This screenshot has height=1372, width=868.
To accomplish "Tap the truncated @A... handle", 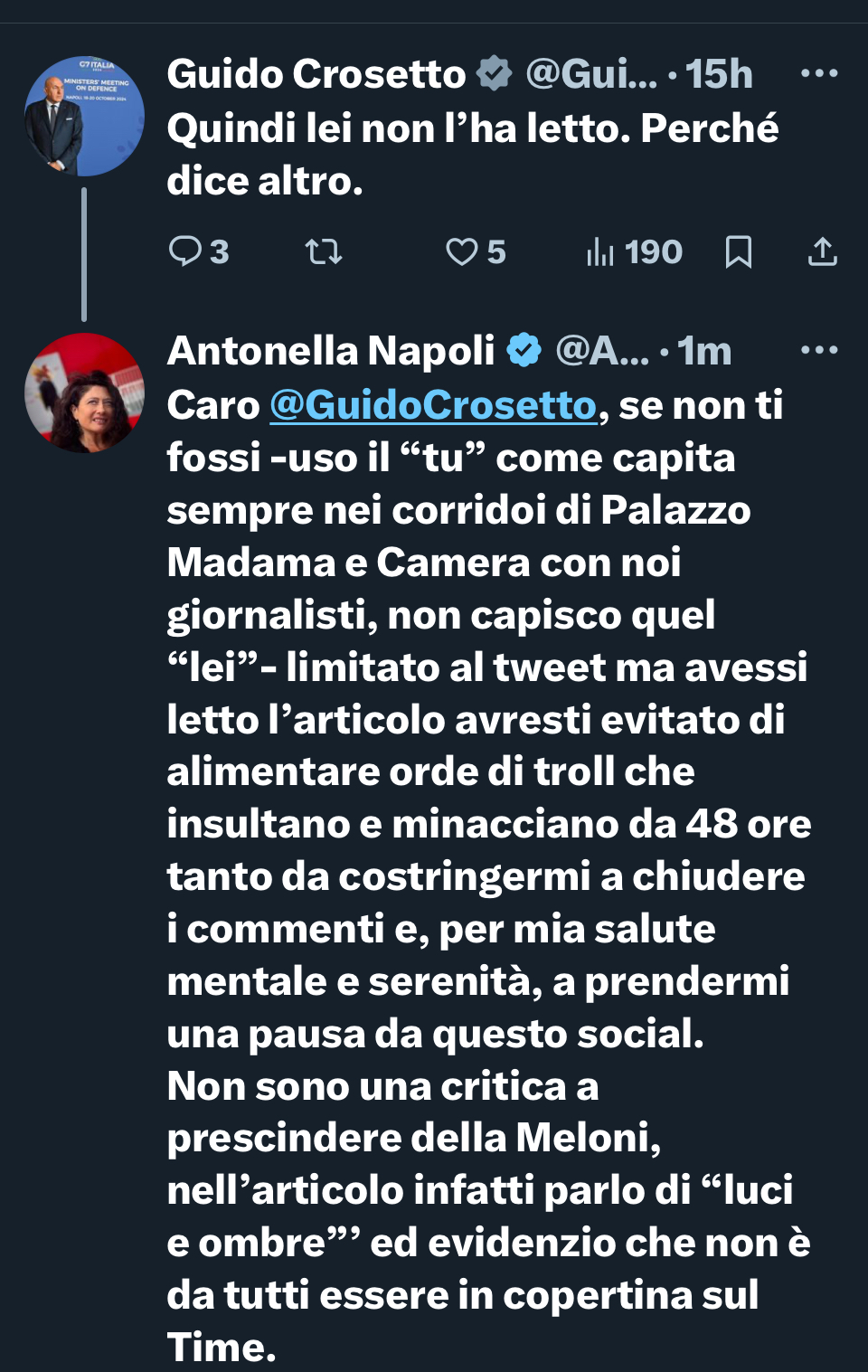I will pyautogui.click(x=602, y=351).
